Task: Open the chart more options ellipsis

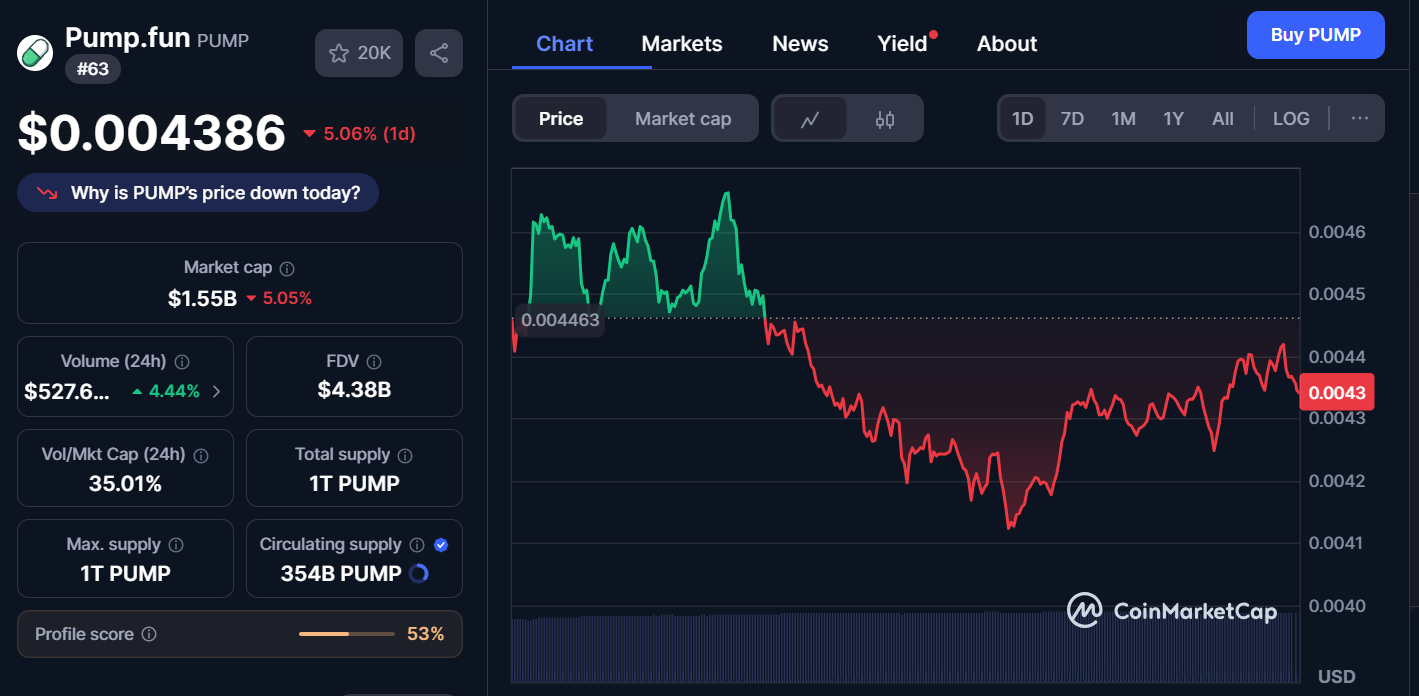Action: pos(1359,118)
